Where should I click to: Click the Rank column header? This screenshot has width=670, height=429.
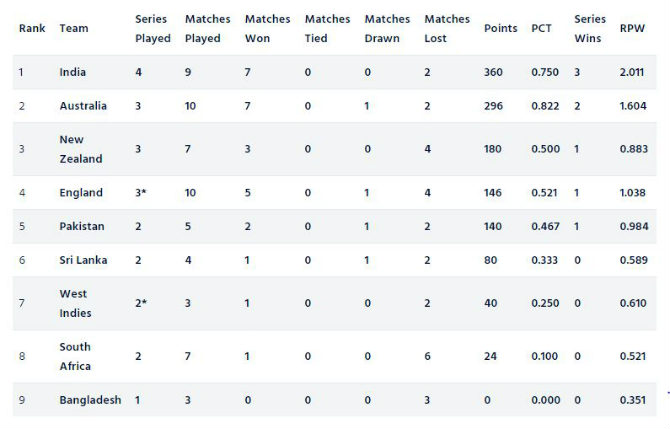point(31,29)
